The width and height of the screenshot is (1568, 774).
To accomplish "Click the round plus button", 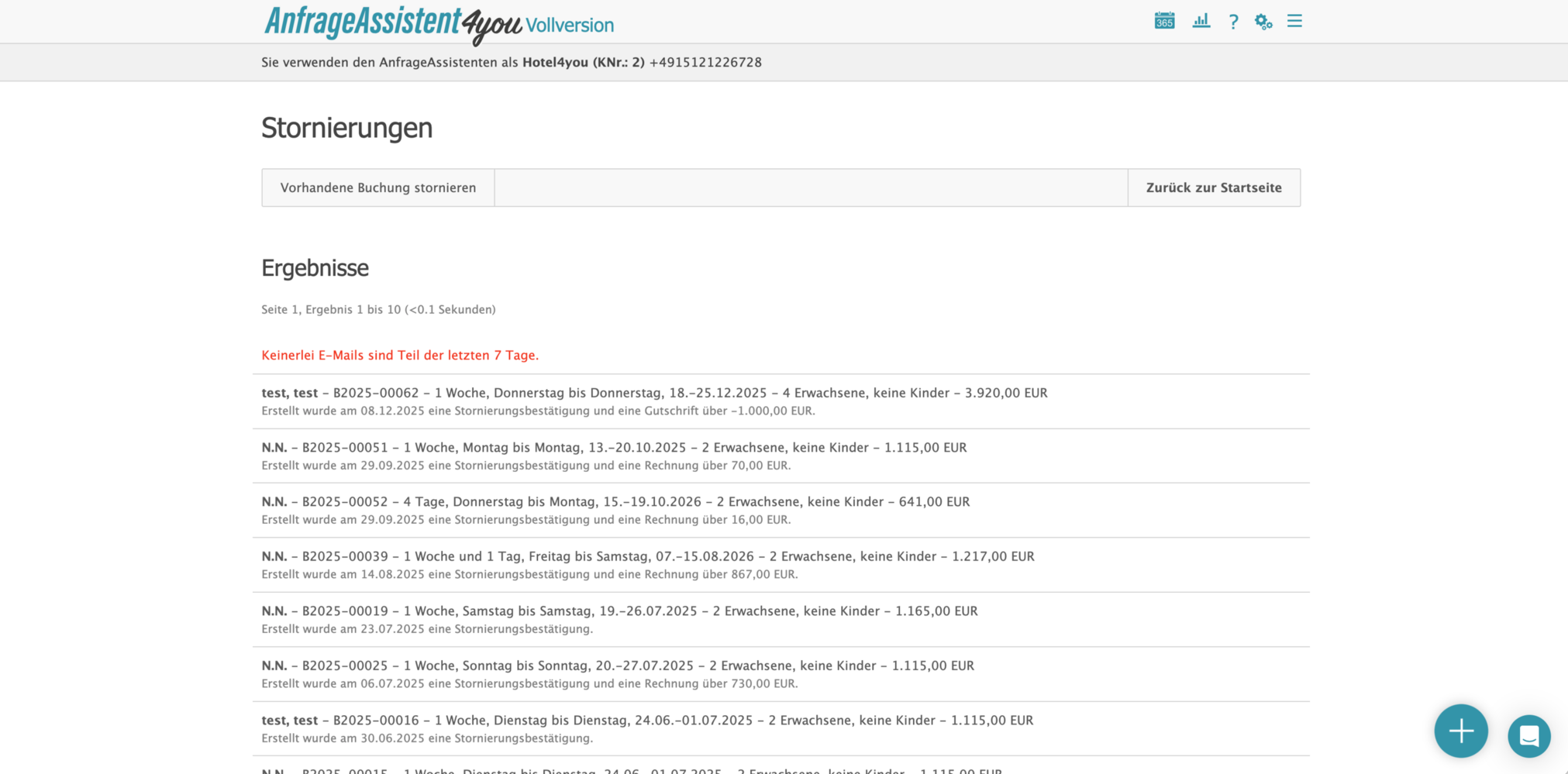I will [1460, 731].
